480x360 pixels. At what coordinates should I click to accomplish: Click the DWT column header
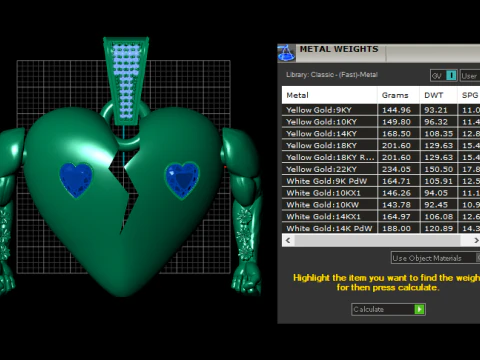point(438,95)
